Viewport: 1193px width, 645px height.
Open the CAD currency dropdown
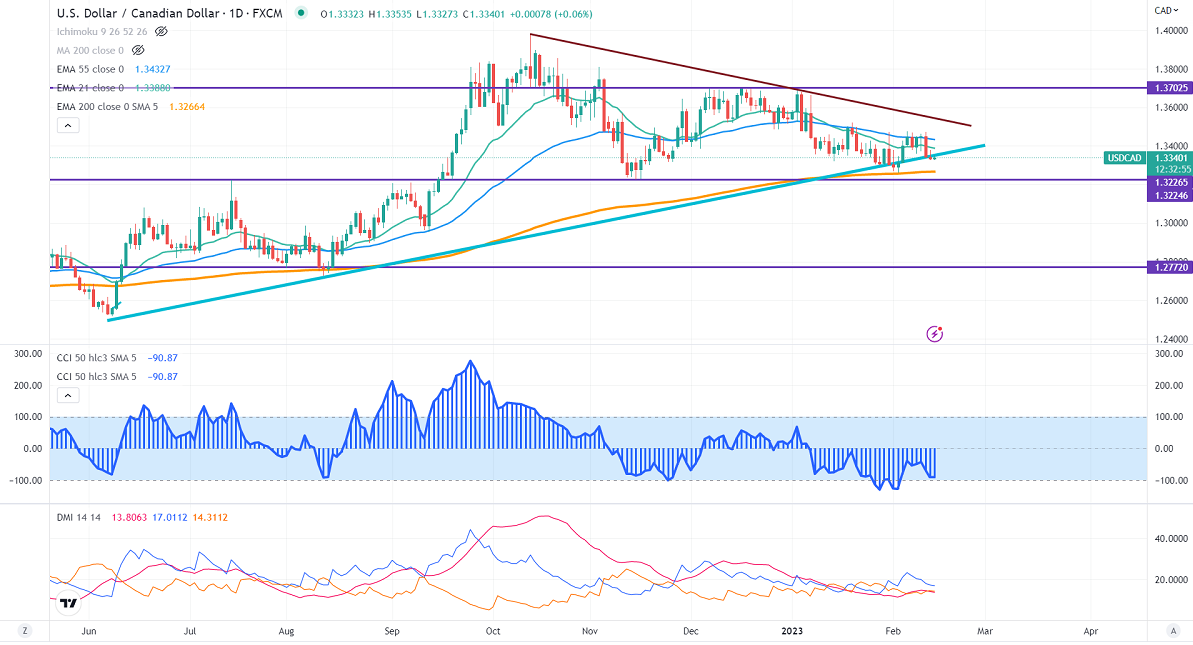click(1163, 10)
